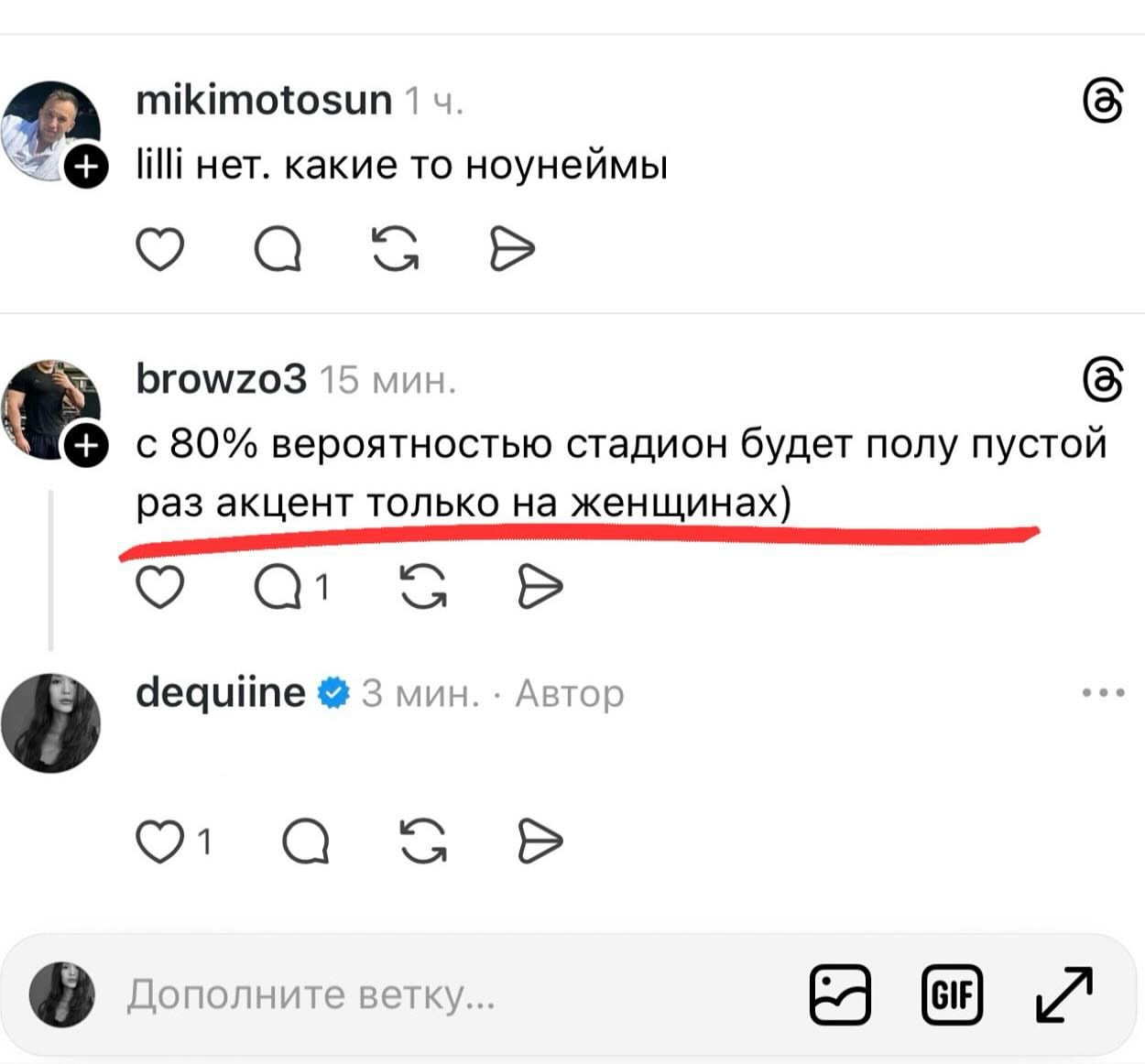Viewport: 1145px width, 1064px height.
Task: Reply to mikimotosun's comment
Action: [x=278, y=249]
